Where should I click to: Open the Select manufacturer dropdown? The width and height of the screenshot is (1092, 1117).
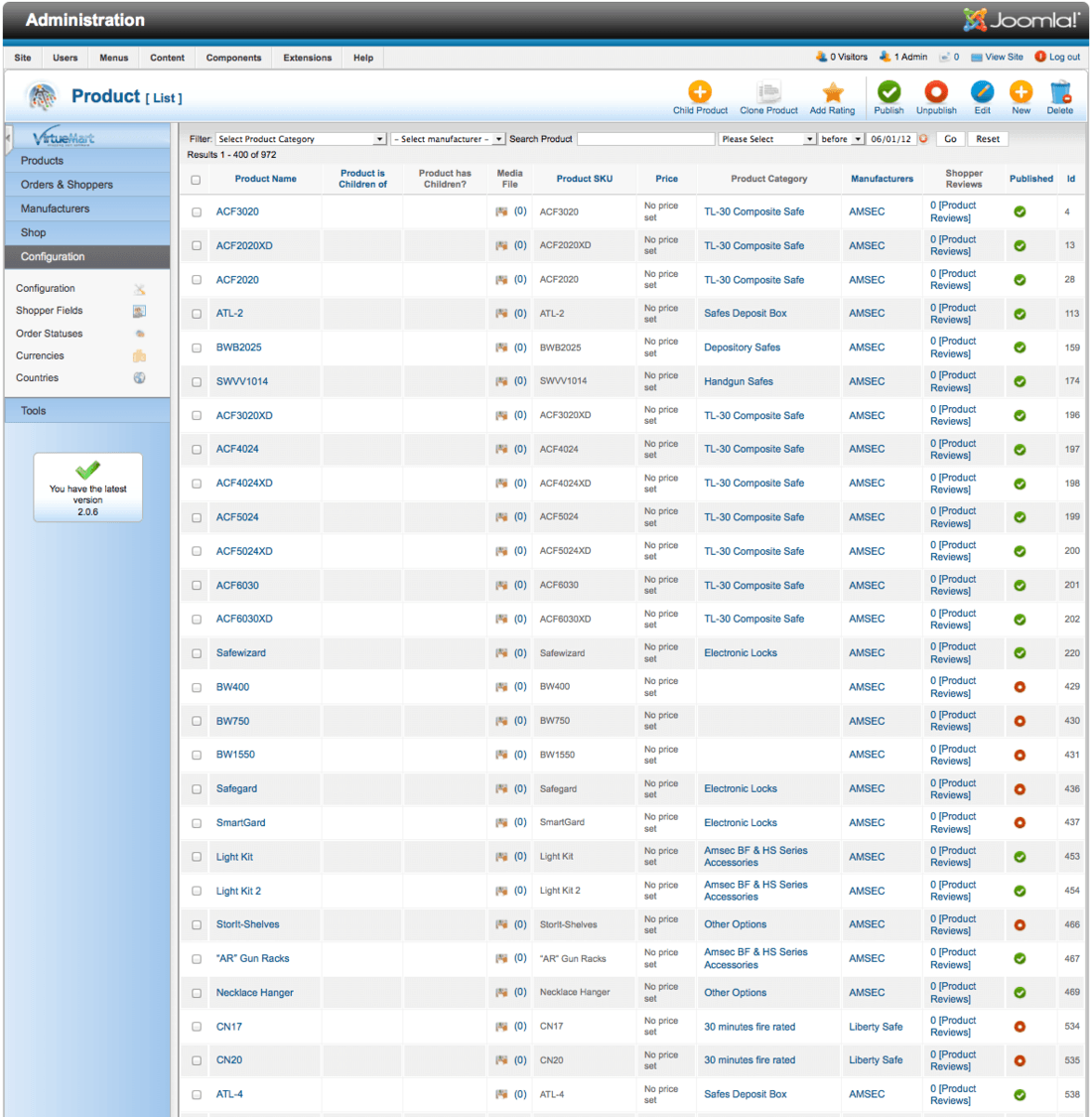448,139
